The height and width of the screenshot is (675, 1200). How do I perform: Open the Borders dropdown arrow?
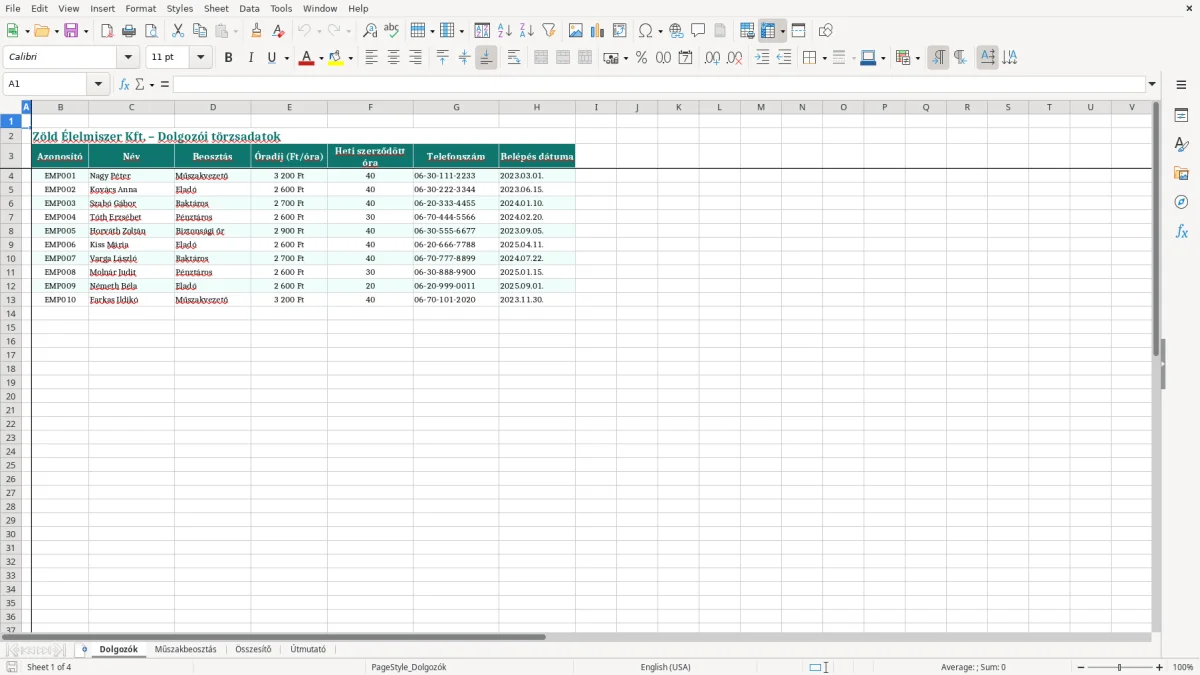pos(823,58)
